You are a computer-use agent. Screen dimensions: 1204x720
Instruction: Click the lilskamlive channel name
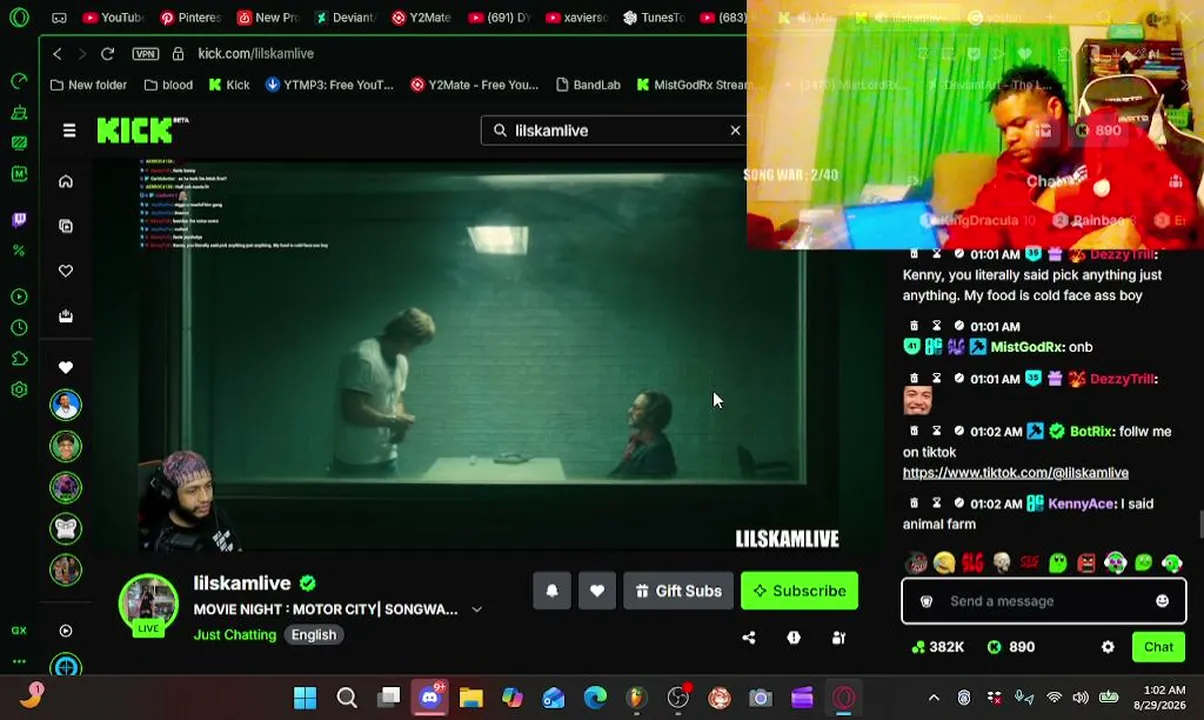[242, 583]
